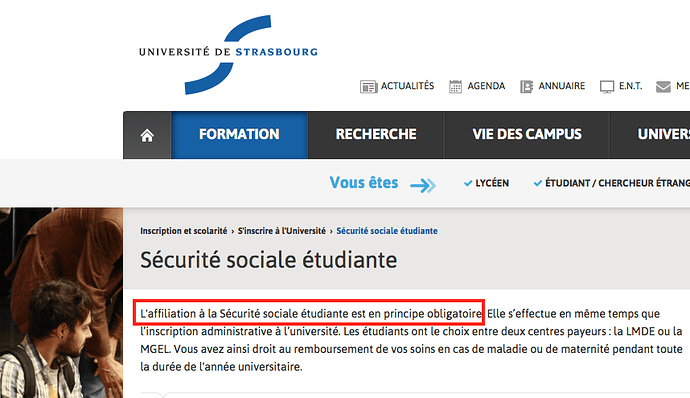Open the Recherche tab
This screenshot has height=398, width=690.
376,135
